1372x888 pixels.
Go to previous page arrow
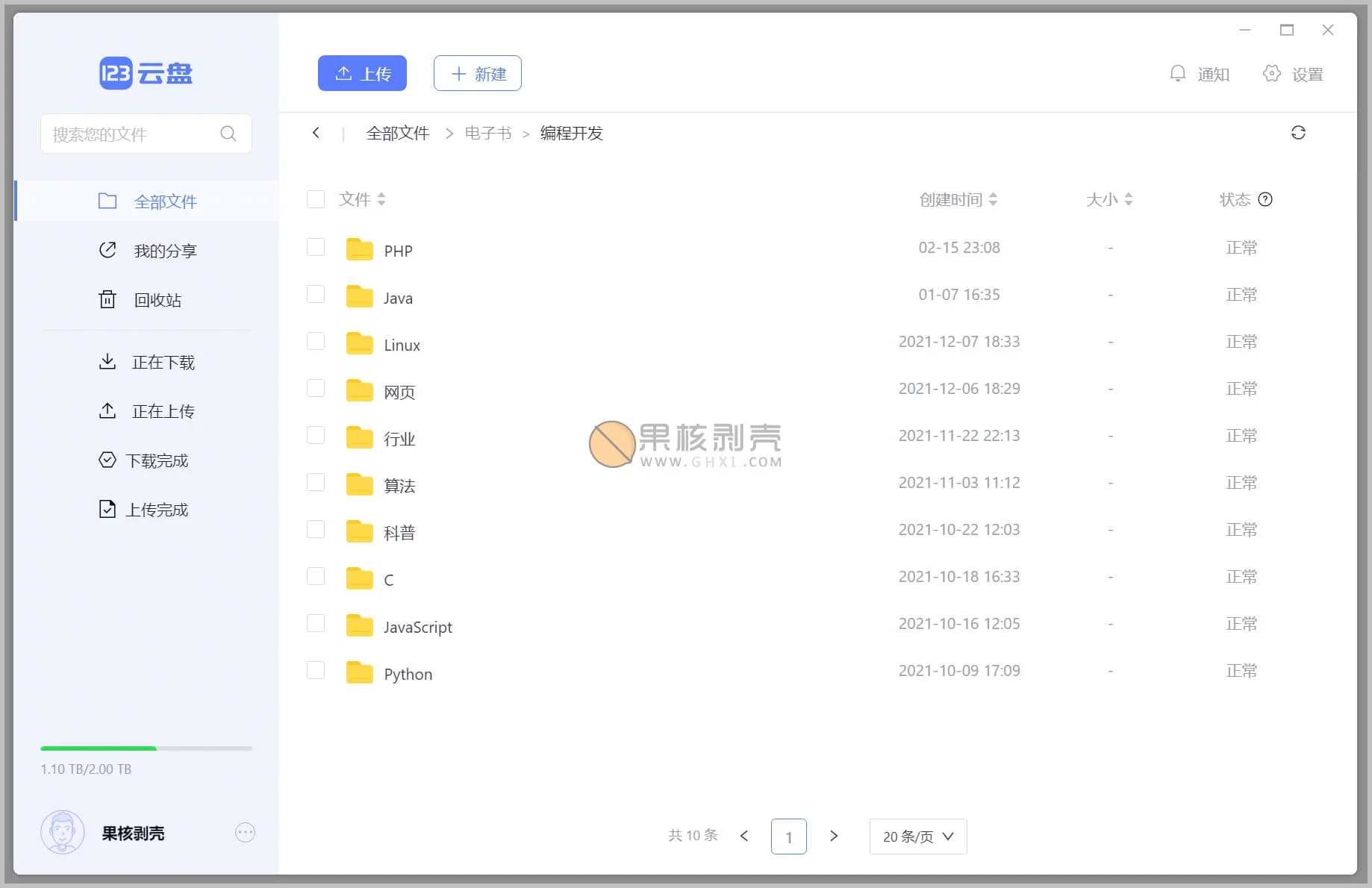point(744,836)
